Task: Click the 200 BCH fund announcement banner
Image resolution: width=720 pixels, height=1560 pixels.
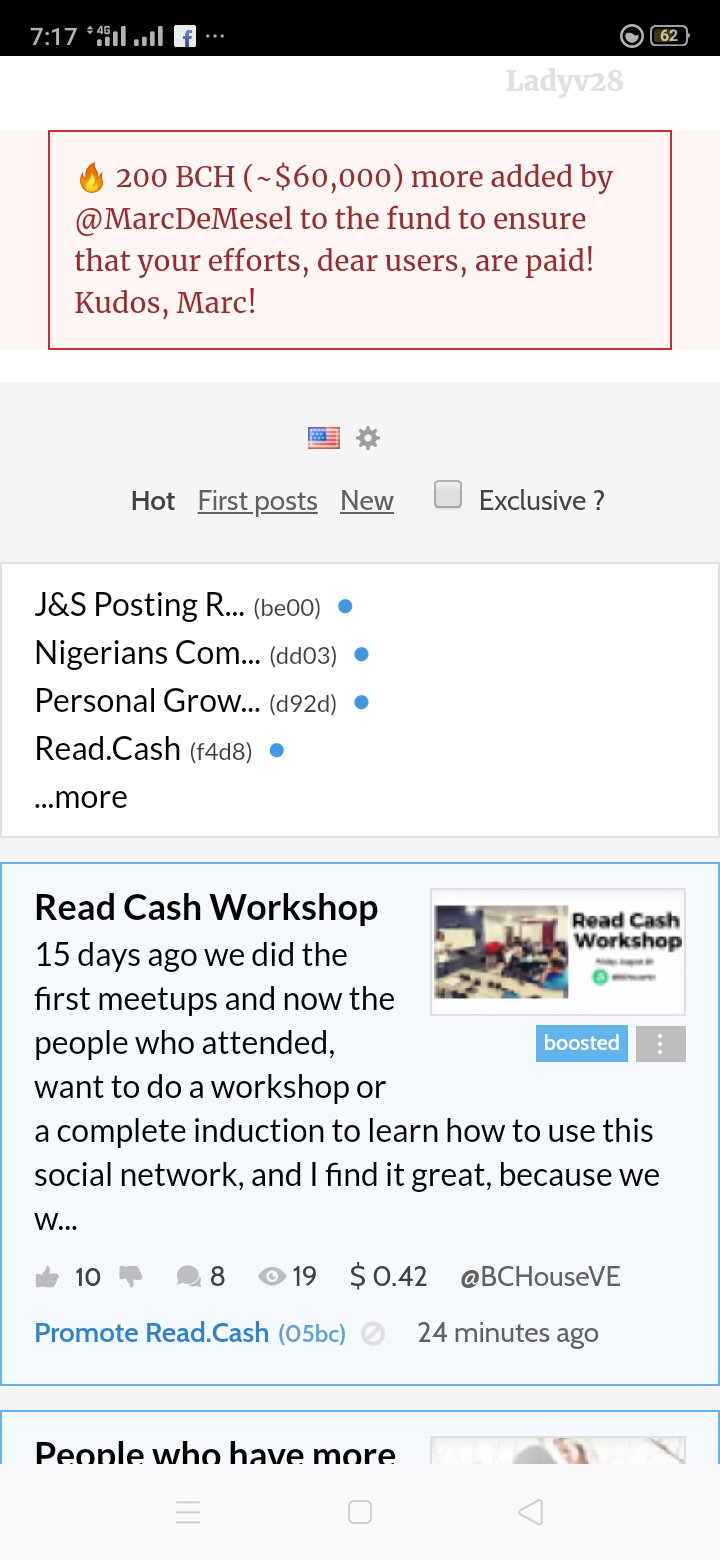Action: click(360, 240)
